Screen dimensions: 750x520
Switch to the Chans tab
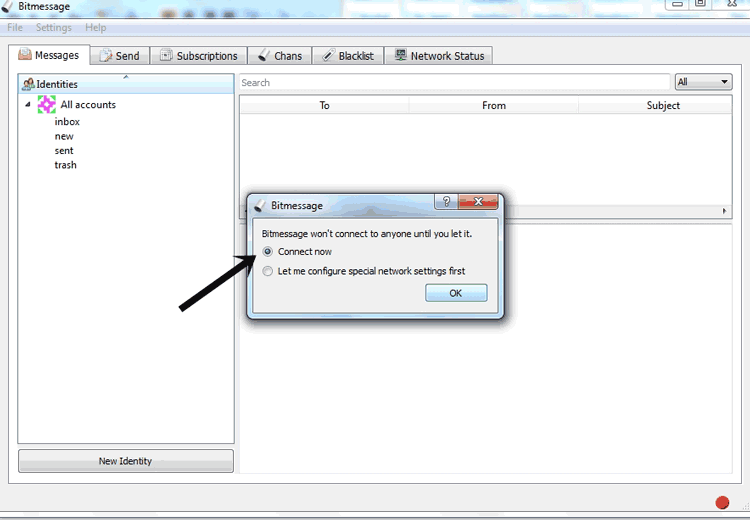(279, 56)
